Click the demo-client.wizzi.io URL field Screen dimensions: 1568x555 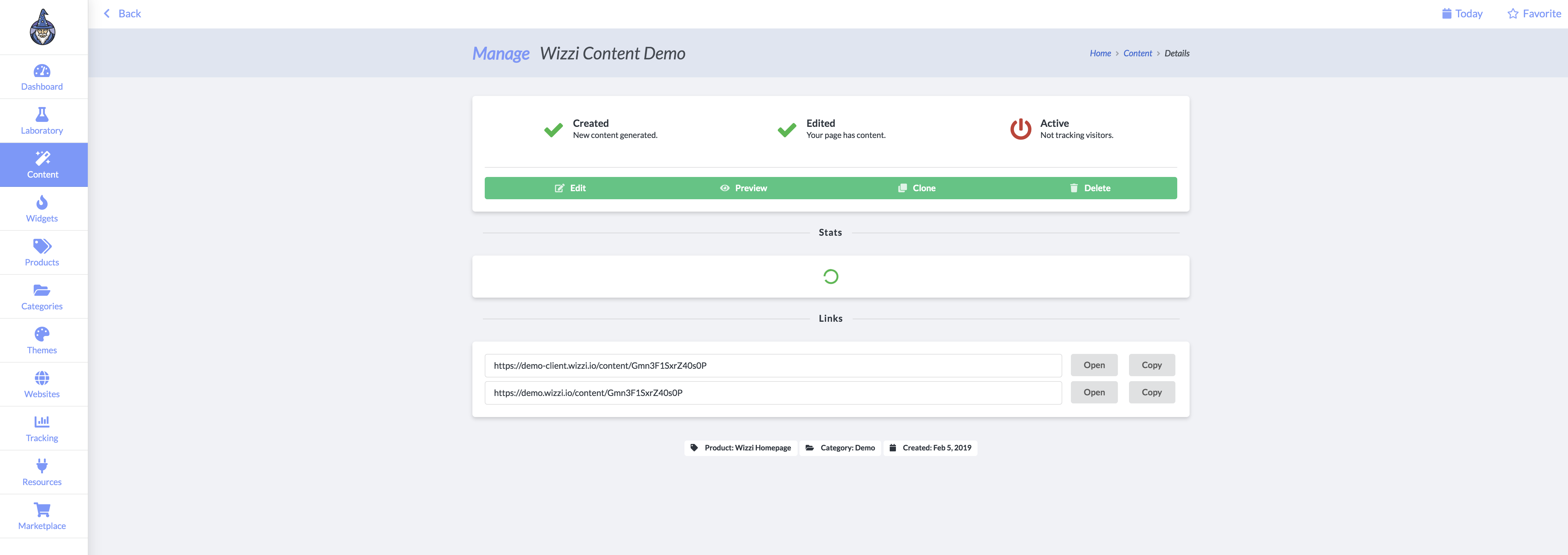pos(773,366)
